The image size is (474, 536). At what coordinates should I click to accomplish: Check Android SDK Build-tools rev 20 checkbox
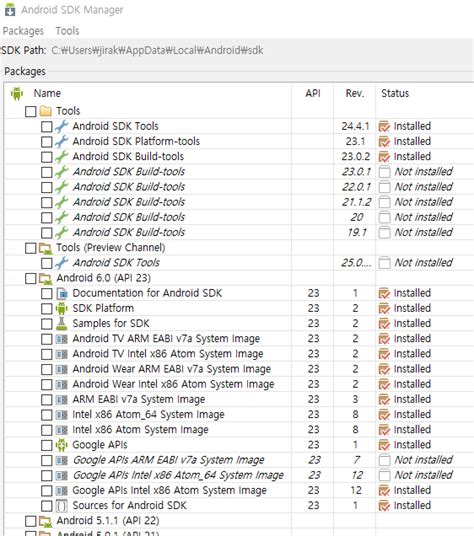[x=46, y=217]
